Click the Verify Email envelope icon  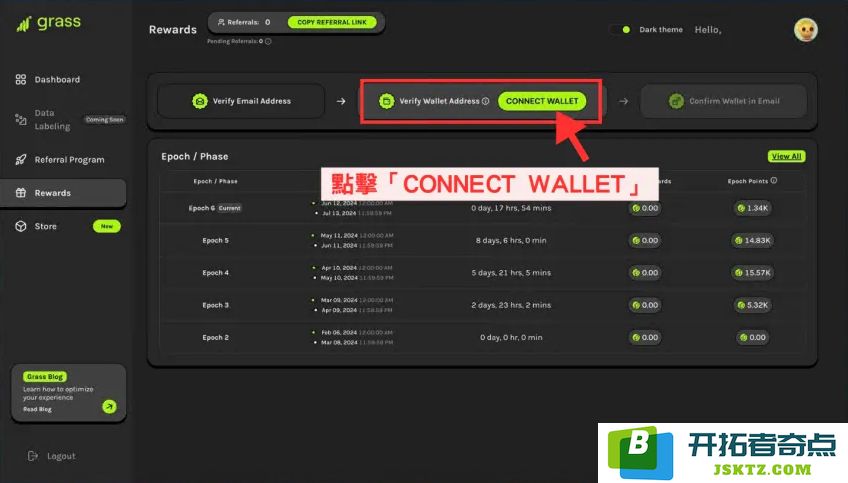pyautogui.click(x=200, y=101)
